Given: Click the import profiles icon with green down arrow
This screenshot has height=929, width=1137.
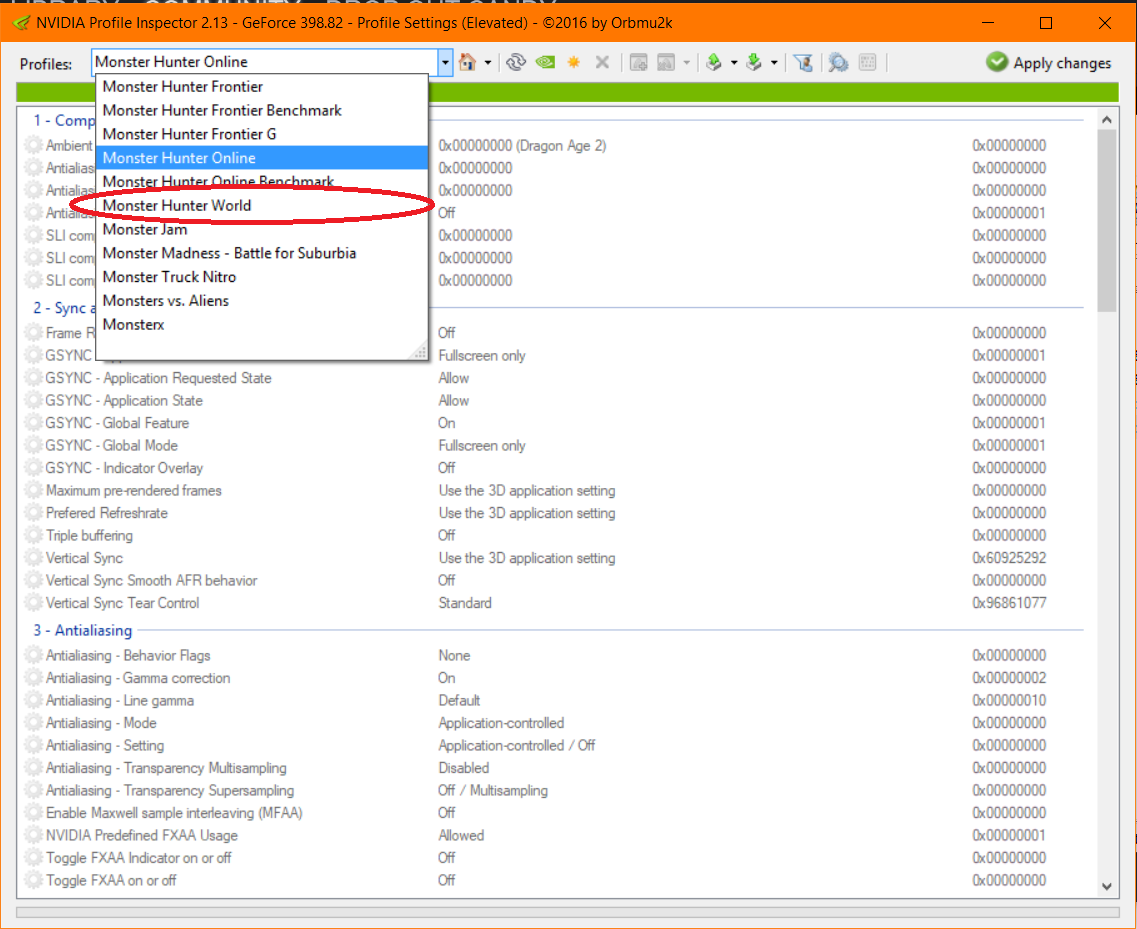Looking at the screenshot, I should pos(754,62).
